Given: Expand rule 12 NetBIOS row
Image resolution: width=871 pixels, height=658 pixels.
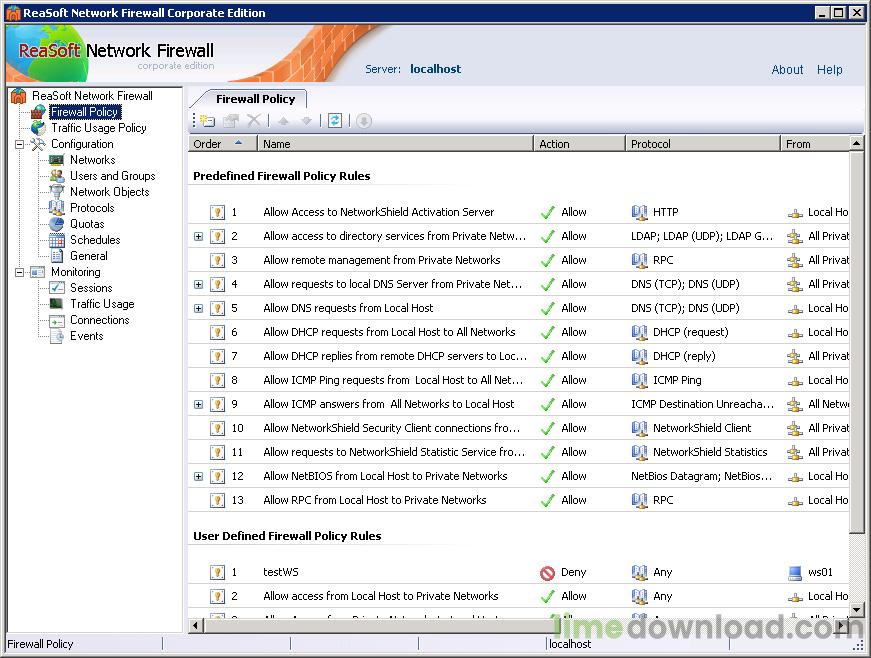Looking at the screenshot, I should (198, 477).
